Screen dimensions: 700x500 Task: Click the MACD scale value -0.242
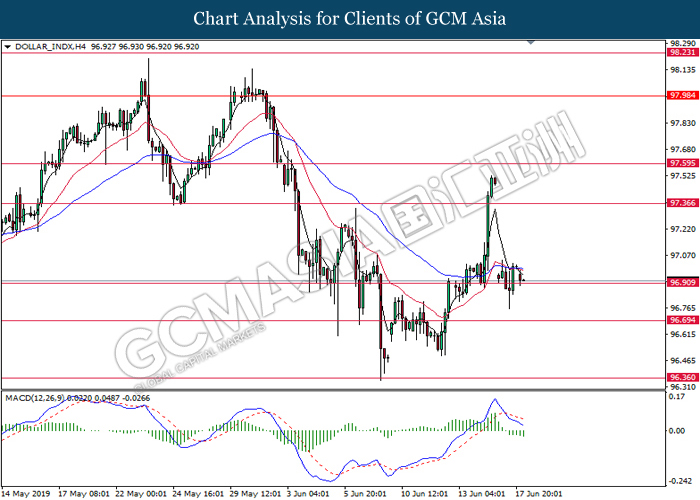679,481
